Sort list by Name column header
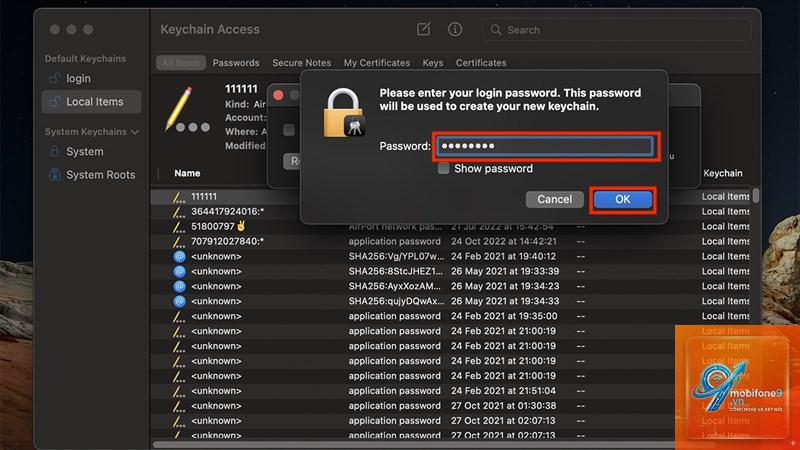 coord(187,173)
